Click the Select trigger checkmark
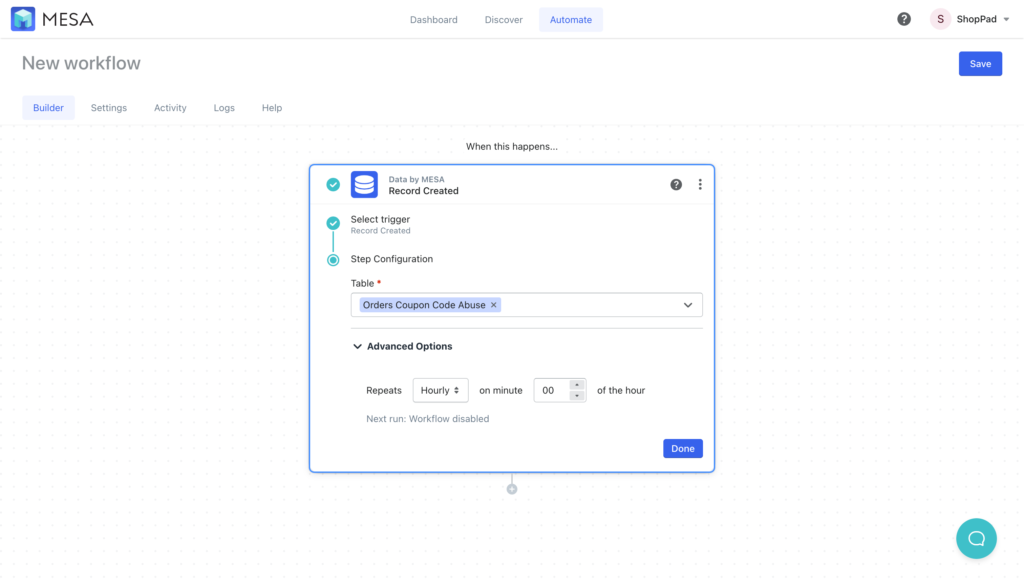Screen dimensions: 1024x586 point(333,223)
